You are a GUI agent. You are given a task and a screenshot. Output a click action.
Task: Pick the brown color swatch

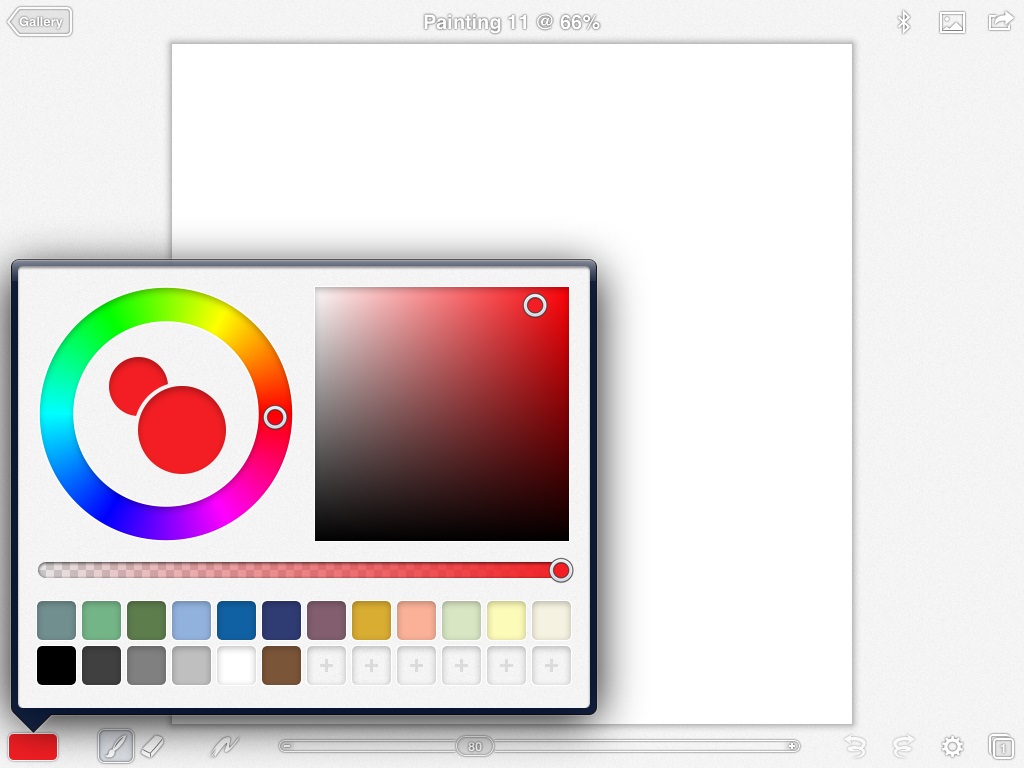(x=281, y=665)
